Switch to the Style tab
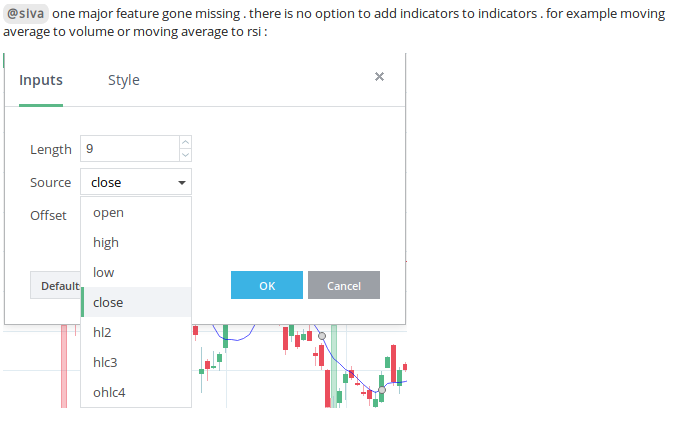 124,80
